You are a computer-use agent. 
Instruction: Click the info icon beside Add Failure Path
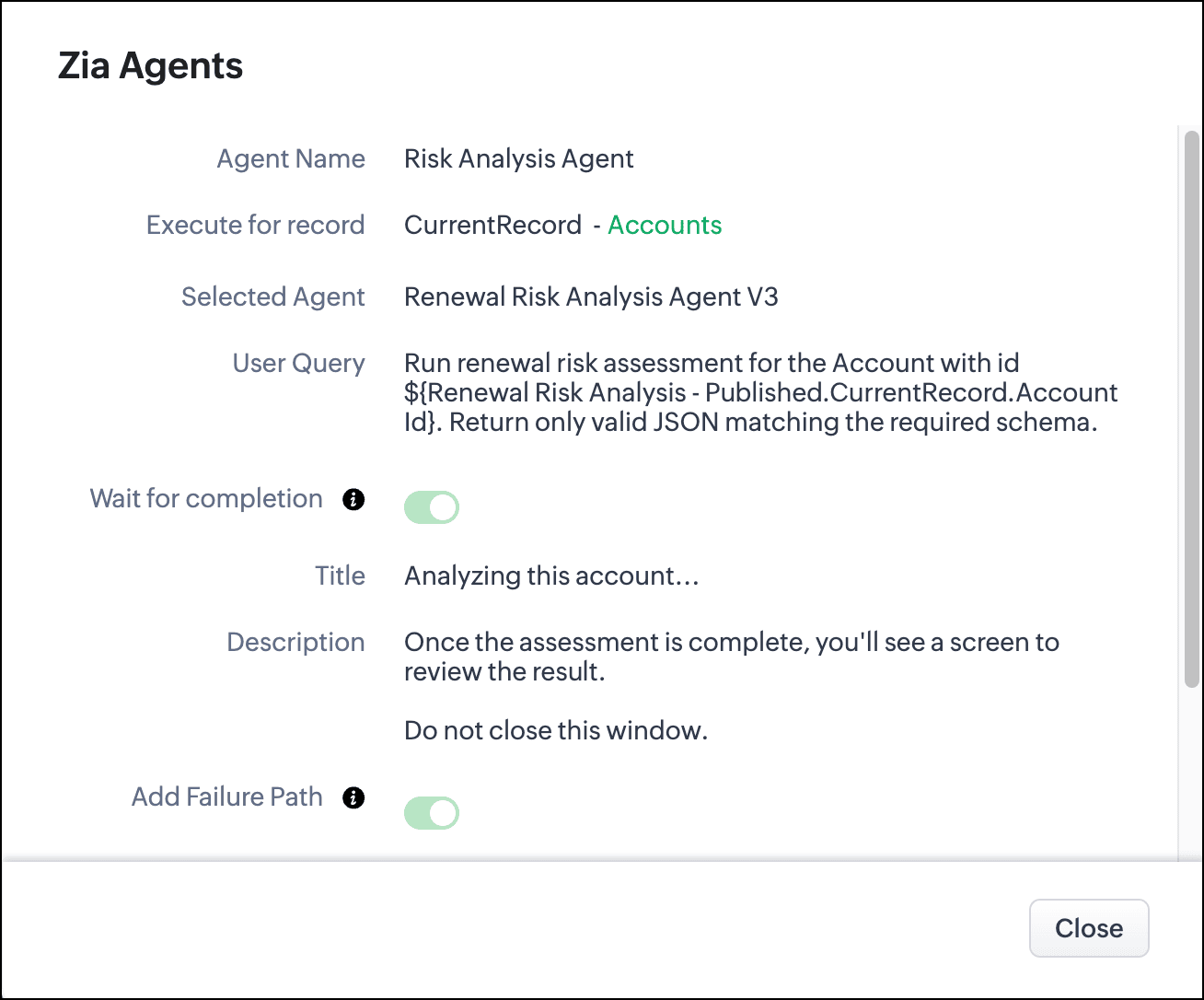tap(353, 797)
